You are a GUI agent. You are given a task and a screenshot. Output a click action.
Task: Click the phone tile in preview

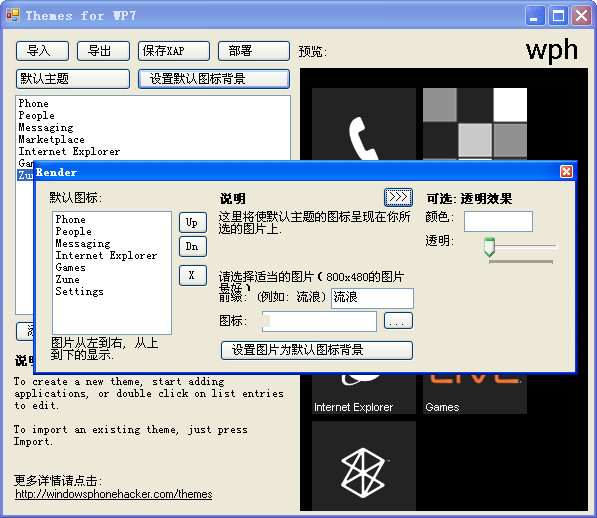[364, 124]
